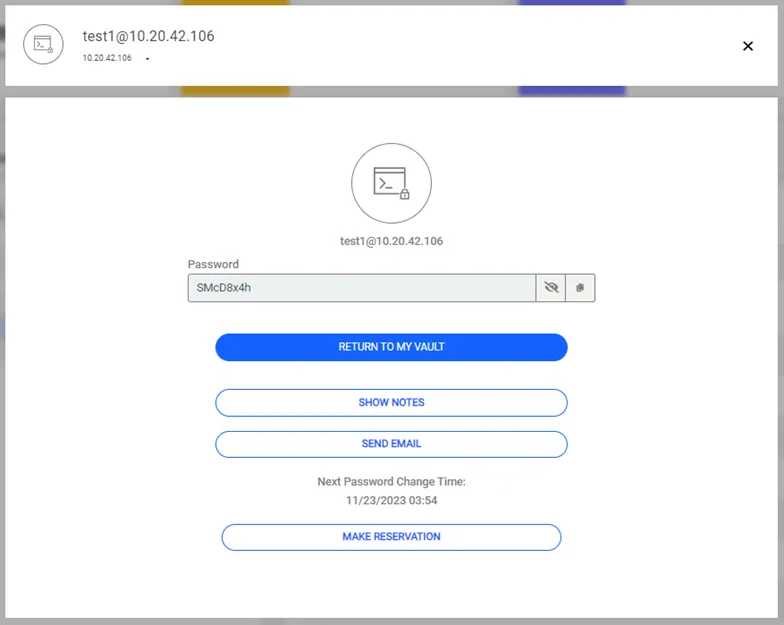Click the test1@10.20.42.106 label under the large icon
This screenshot has width=784, height=625.
pos(392,242)
